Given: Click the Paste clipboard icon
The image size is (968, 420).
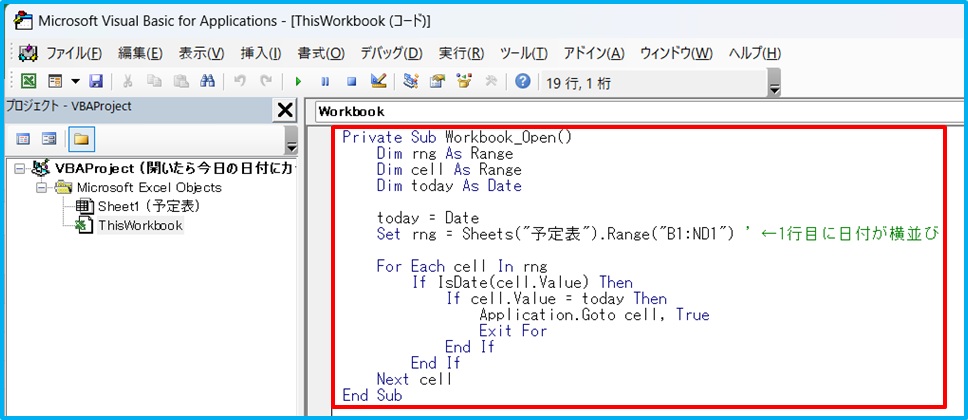Looking at the screenshot, I should [181, 82].
